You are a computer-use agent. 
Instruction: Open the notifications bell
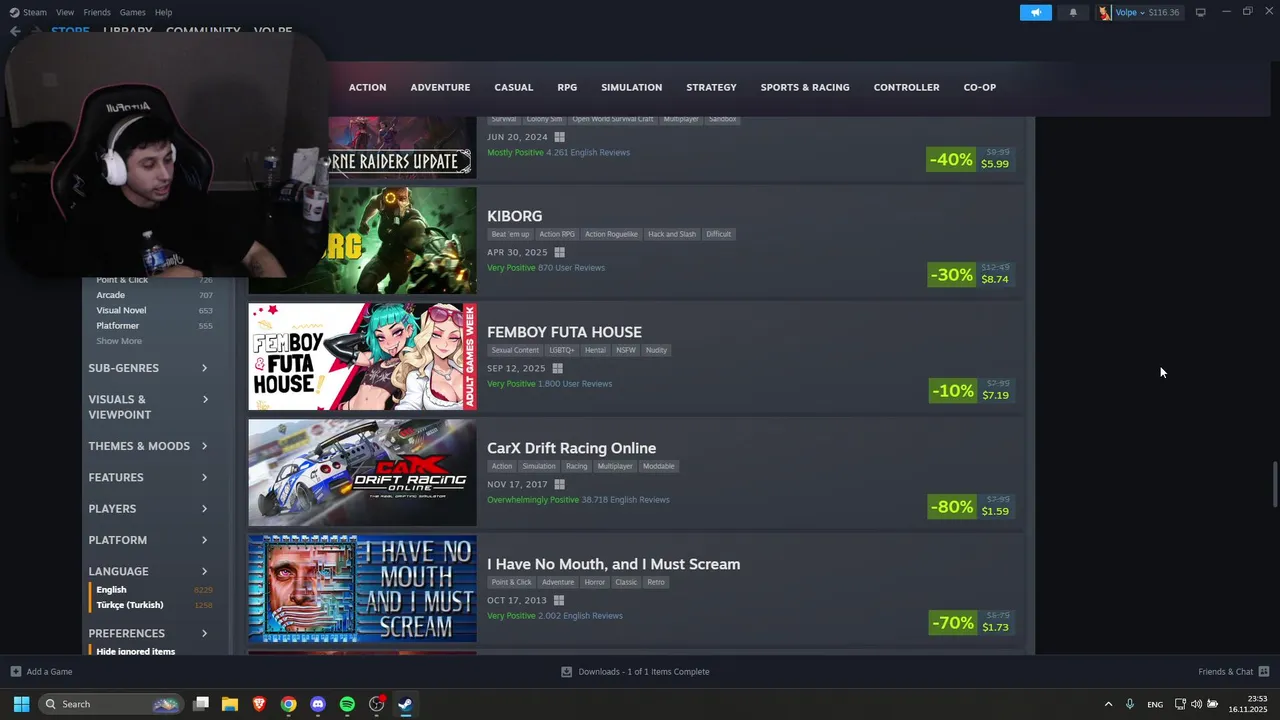coord(1073,12)
